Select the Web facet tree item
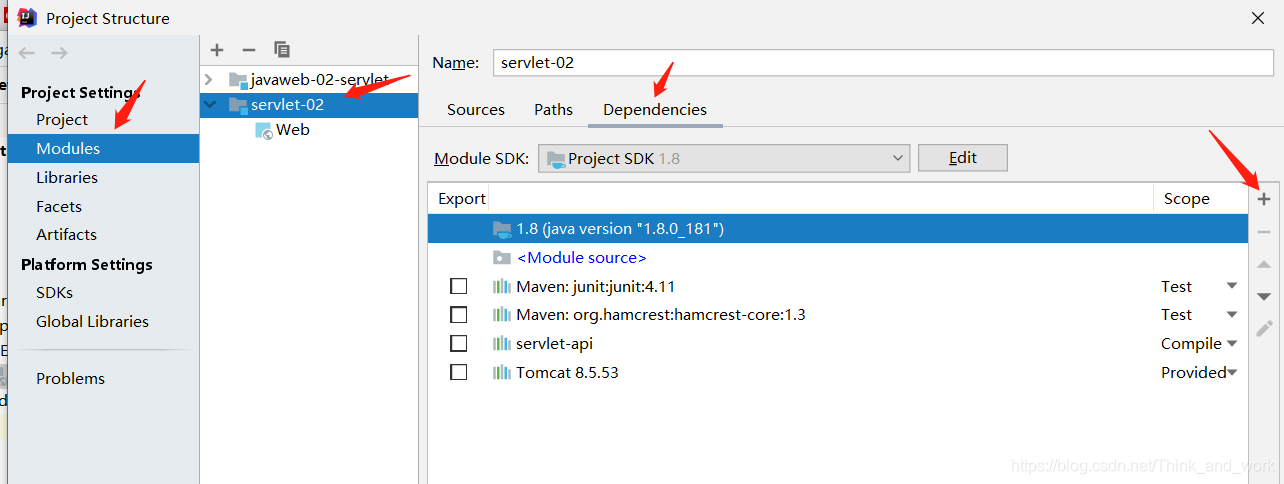 293,130
